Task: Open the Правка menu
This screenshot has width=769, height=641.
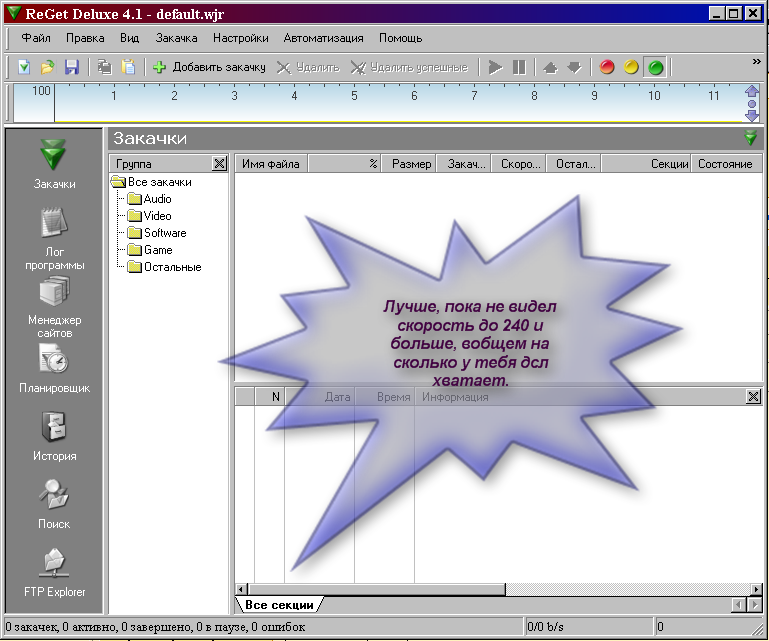Action: coord(85,38)
